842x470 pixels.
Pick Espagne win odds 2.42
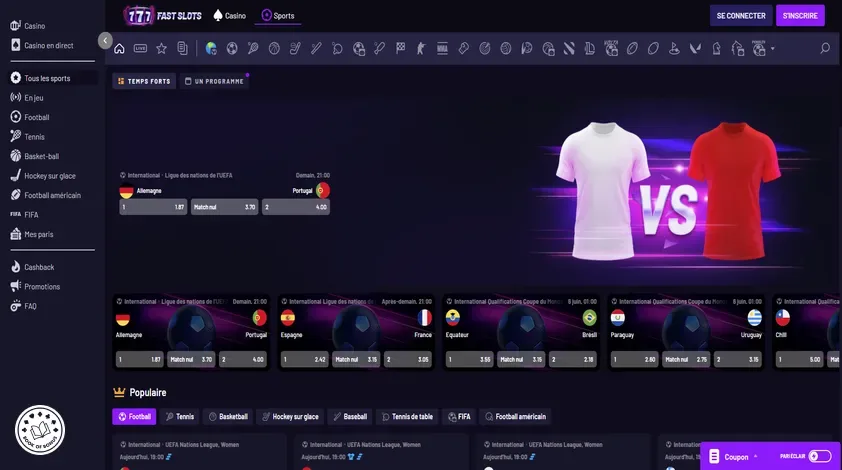click(304, 359)
